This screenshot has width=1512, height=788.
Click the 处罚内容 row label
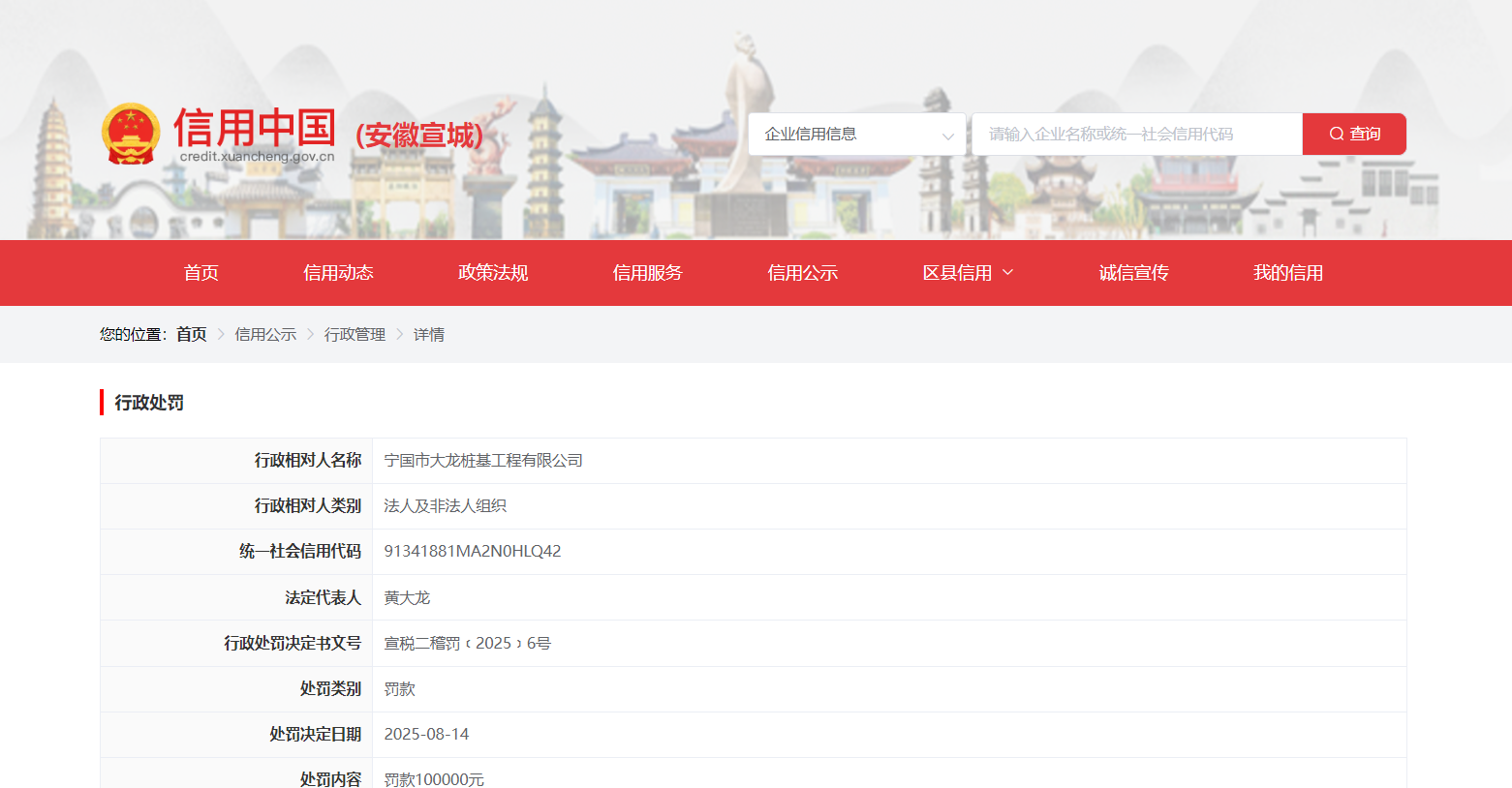331,779
